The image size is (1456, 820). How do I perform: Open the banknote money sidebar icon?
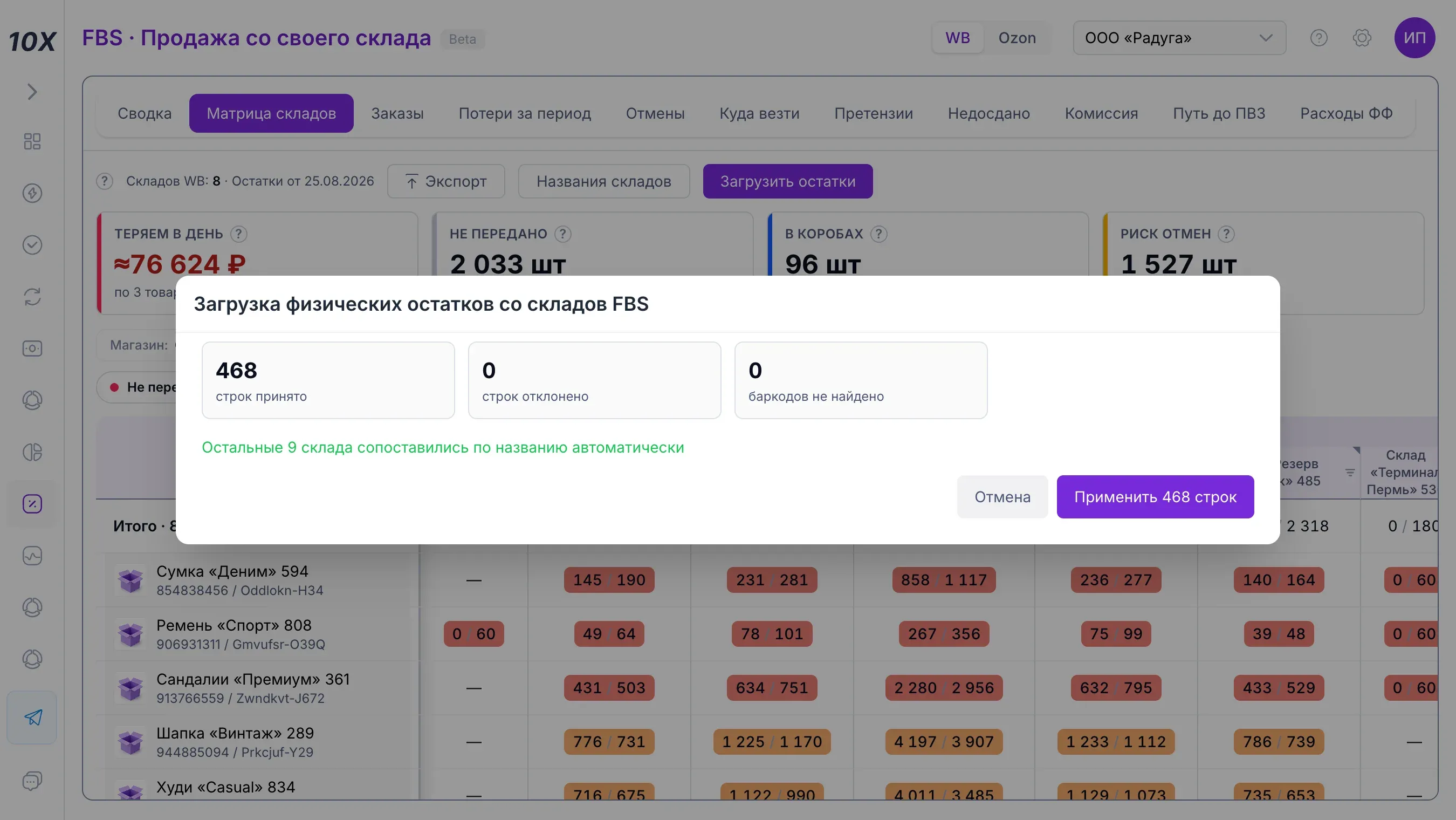pos(32,348)
